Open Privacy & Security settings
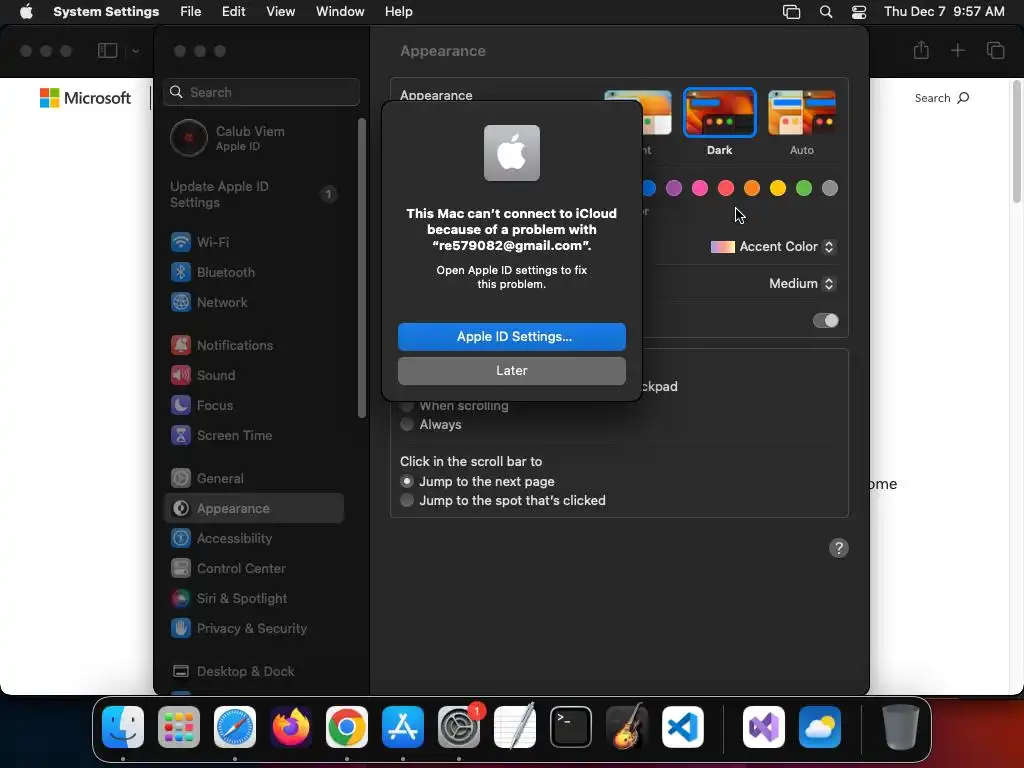 253,629
